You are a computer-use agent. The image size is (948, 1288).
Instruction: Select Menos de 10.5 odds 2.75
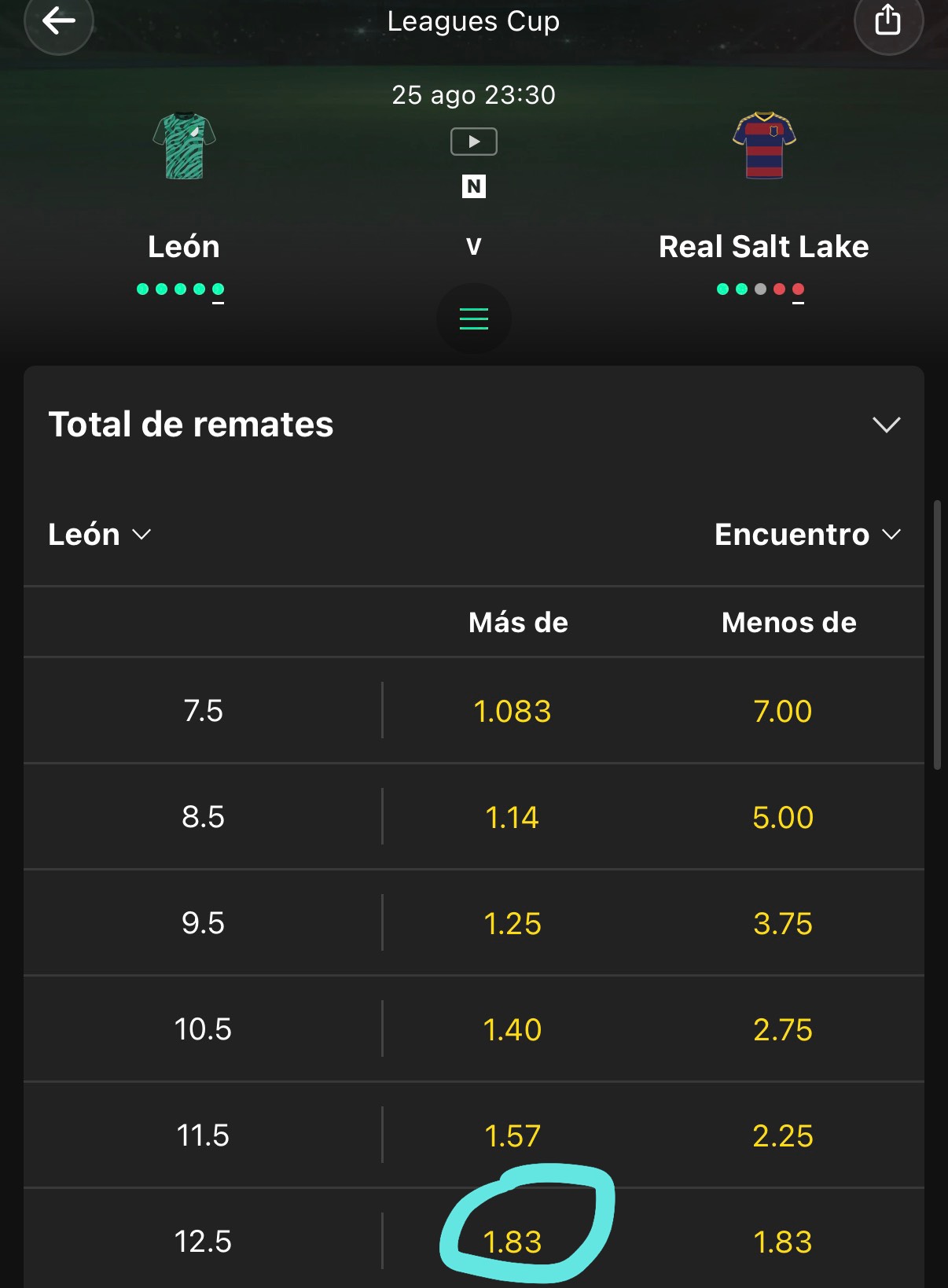[783, 1029]
